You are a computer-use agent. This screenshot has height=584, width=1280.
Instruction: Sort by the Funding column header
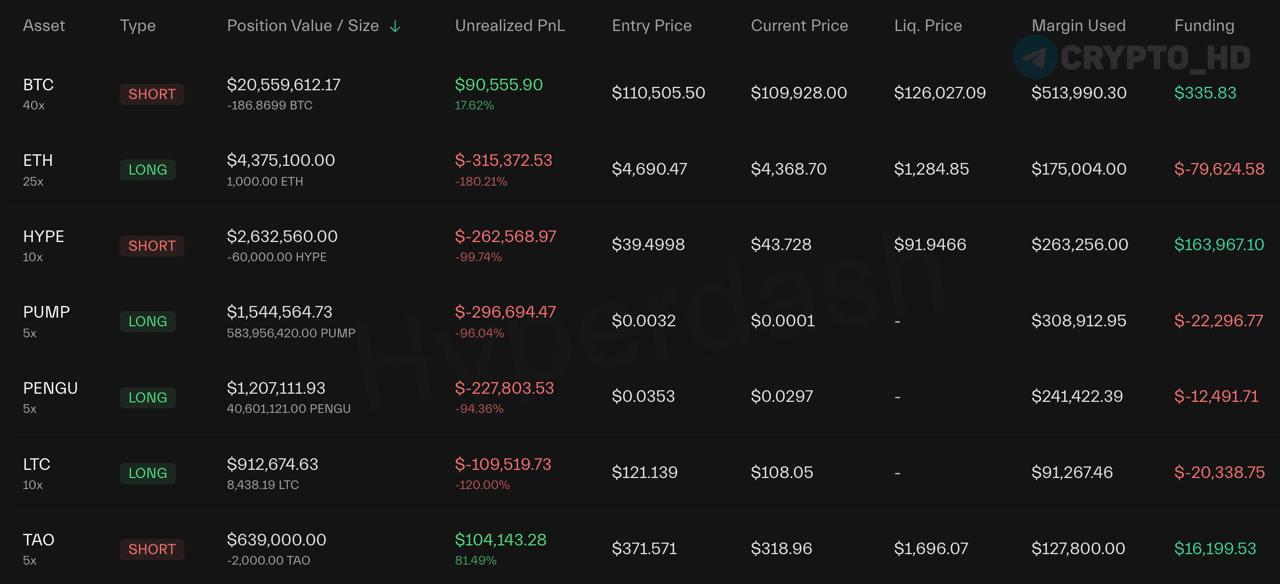coord(1204,26)
